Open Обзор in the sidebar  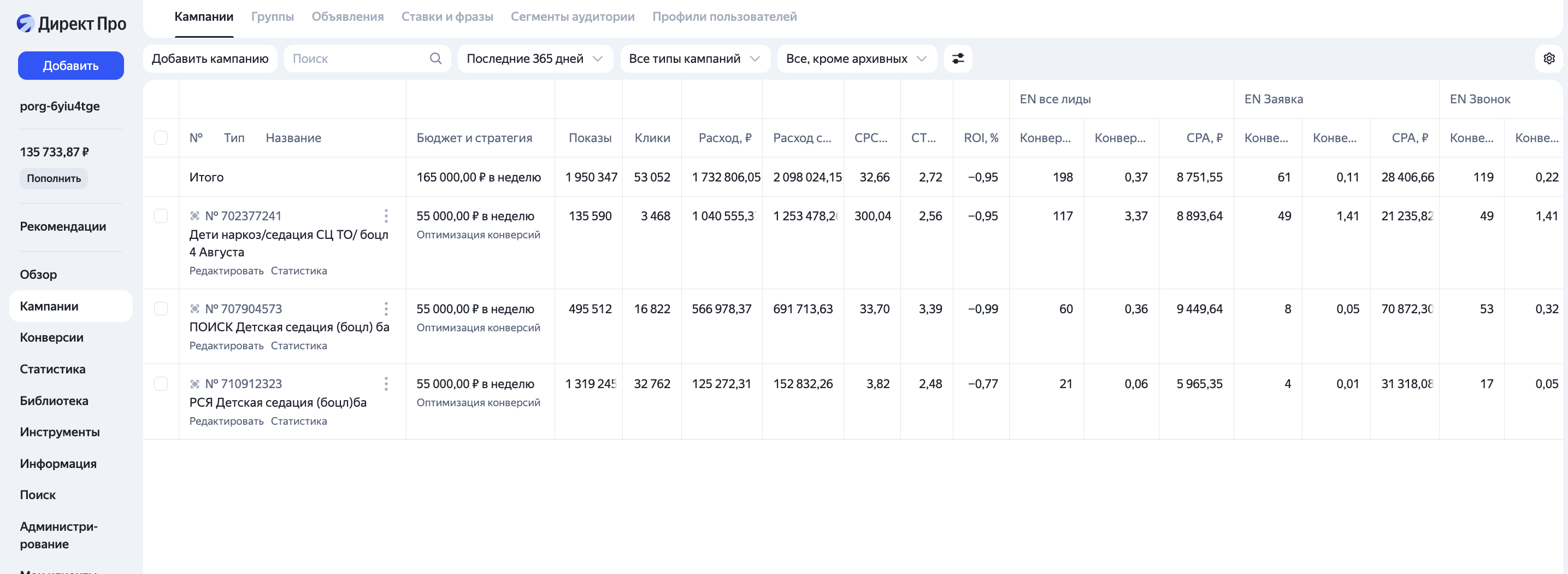coord(38,274)
